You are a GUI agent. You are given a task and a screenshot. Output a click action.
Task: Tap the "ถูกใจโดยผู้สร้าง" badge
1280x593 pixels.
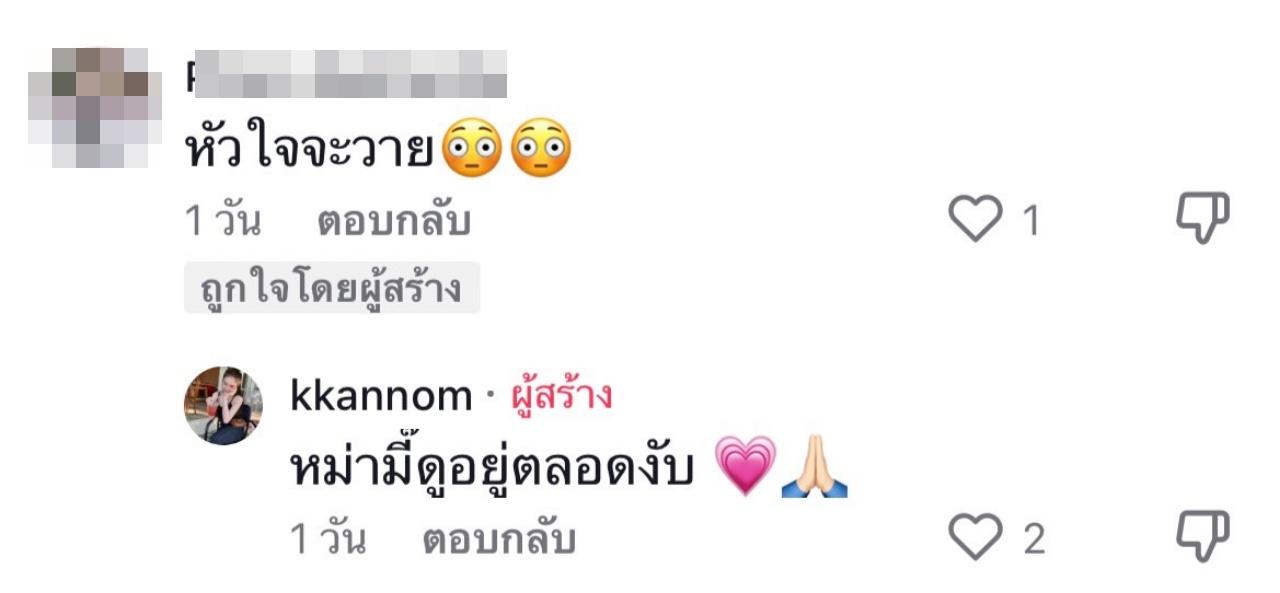click(332, 288)
